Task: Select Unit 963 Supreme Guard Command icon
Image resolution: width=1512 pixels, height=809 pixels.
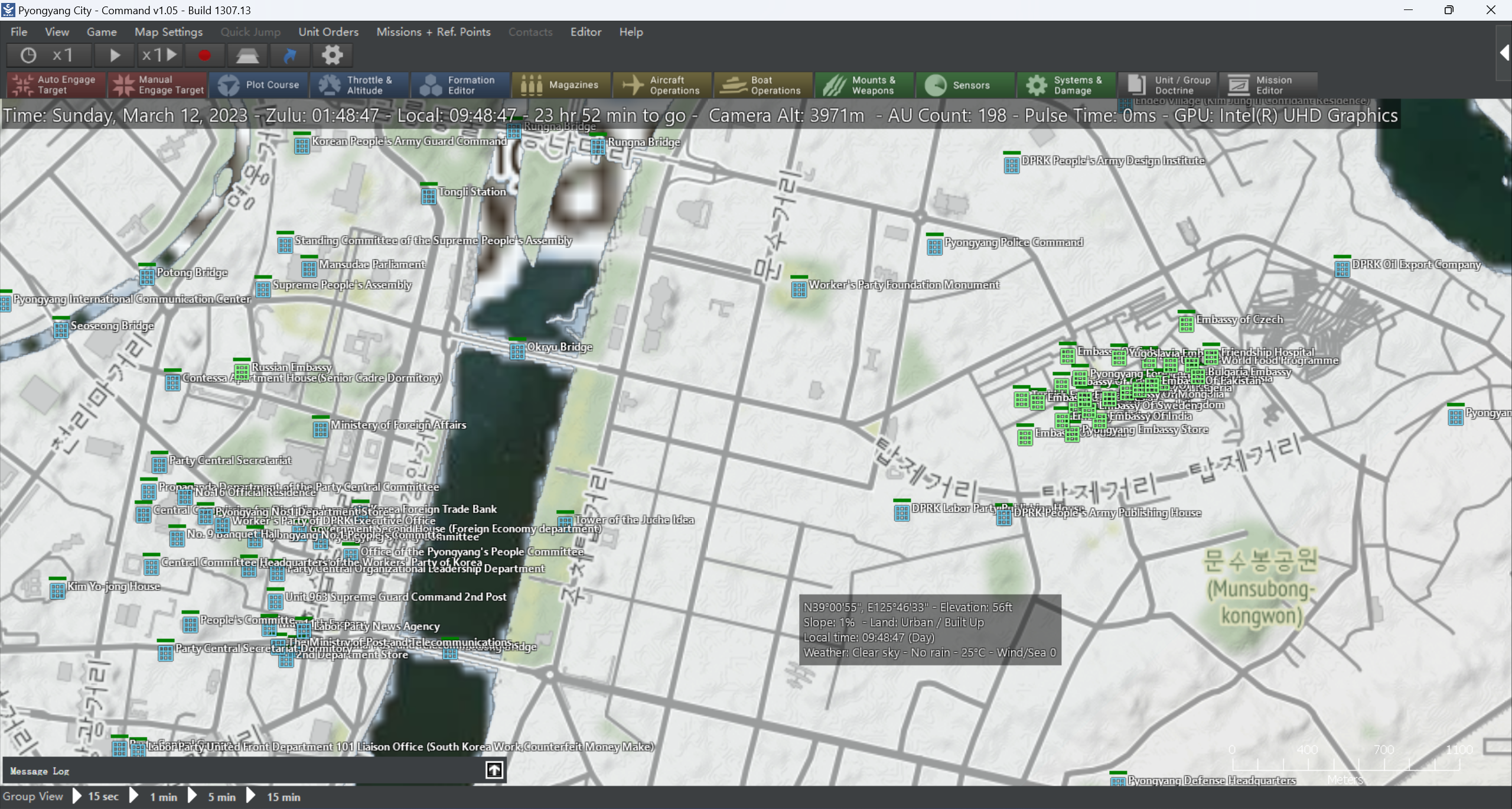Action: (275, 600)
